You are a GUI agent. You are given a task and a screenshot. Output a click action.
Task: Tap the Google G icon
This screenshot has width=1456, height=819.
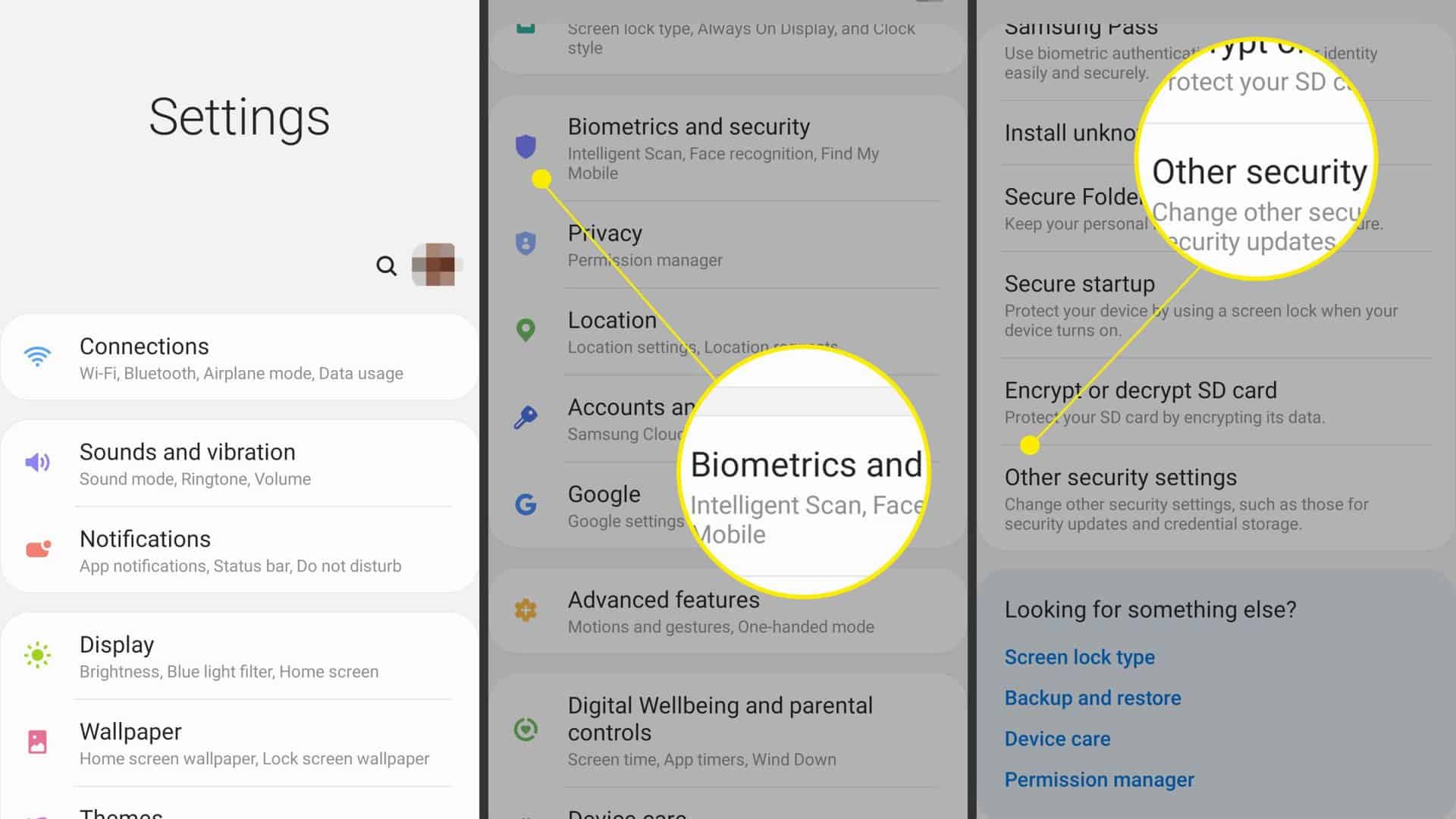(526, 504)
